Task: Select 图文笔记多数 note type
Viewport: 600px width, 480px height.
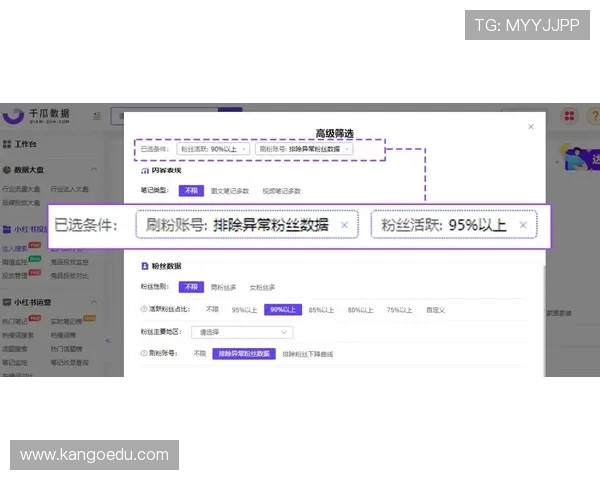Action: [230, 191]
